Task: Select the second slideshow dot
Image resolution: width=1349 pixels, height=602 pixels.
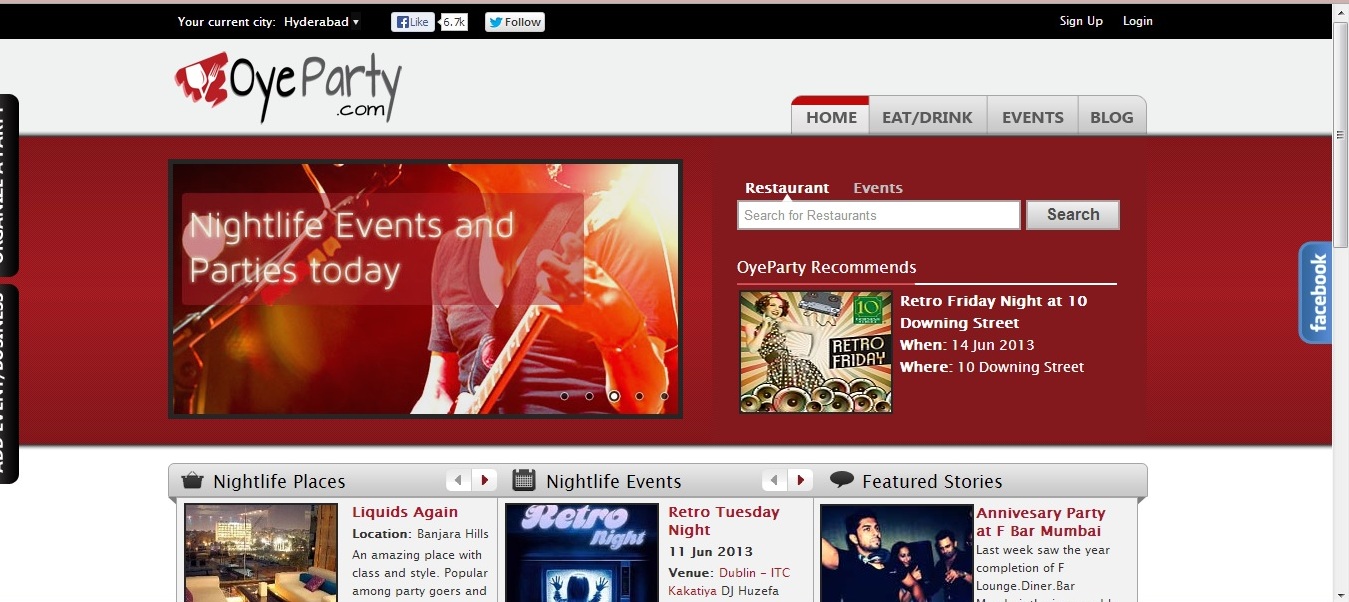Action: point(589,396)
